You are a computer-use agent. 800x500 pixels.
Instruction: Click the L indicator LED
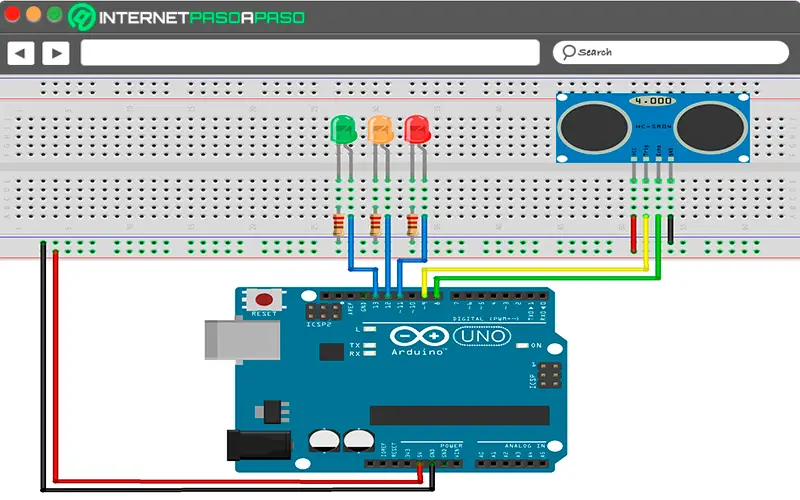[x=369, y=329]
